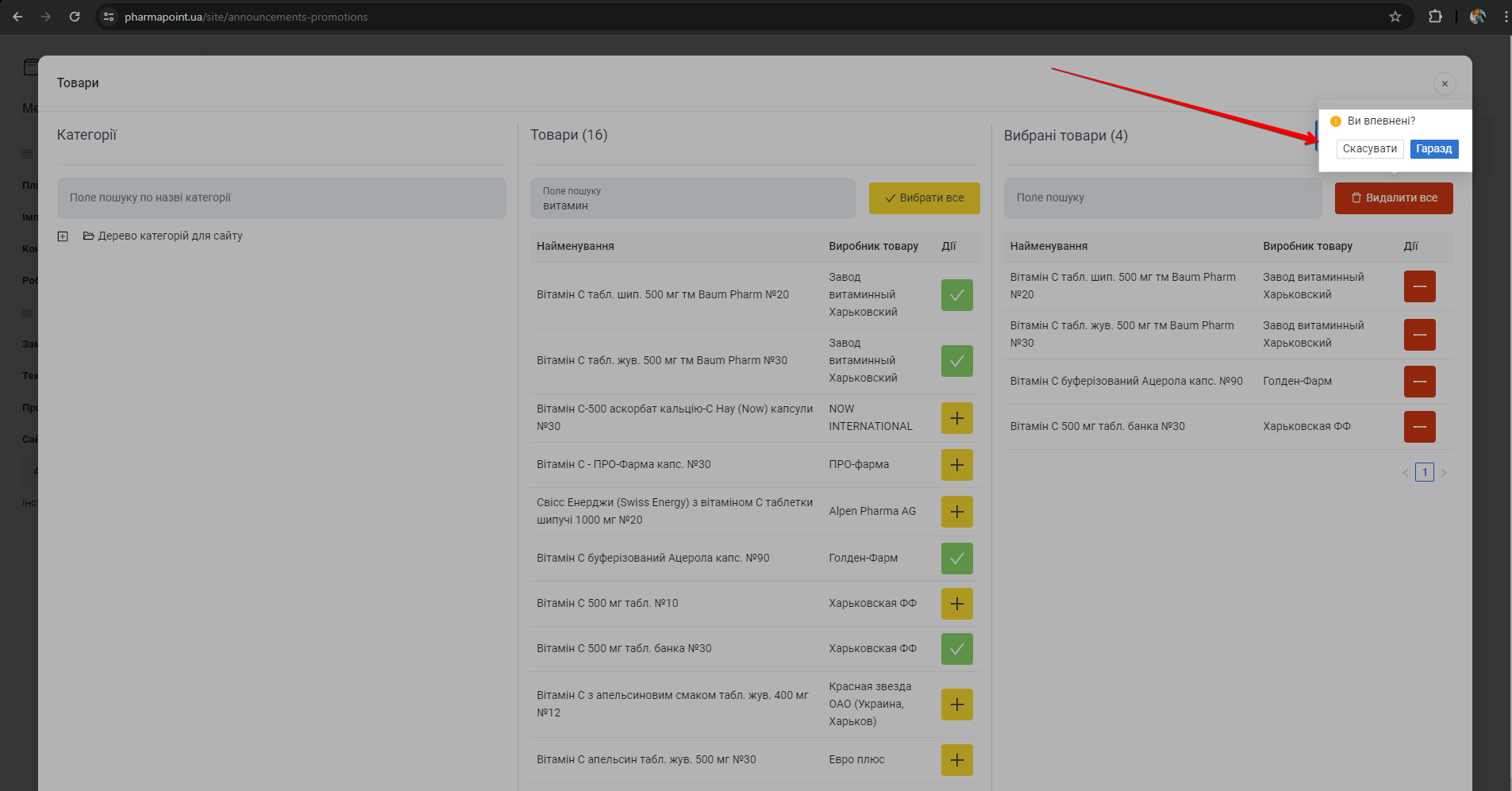Expand Дерево категорій для сайту tree
Viewport: 1512px width, 791px height.
63,236
